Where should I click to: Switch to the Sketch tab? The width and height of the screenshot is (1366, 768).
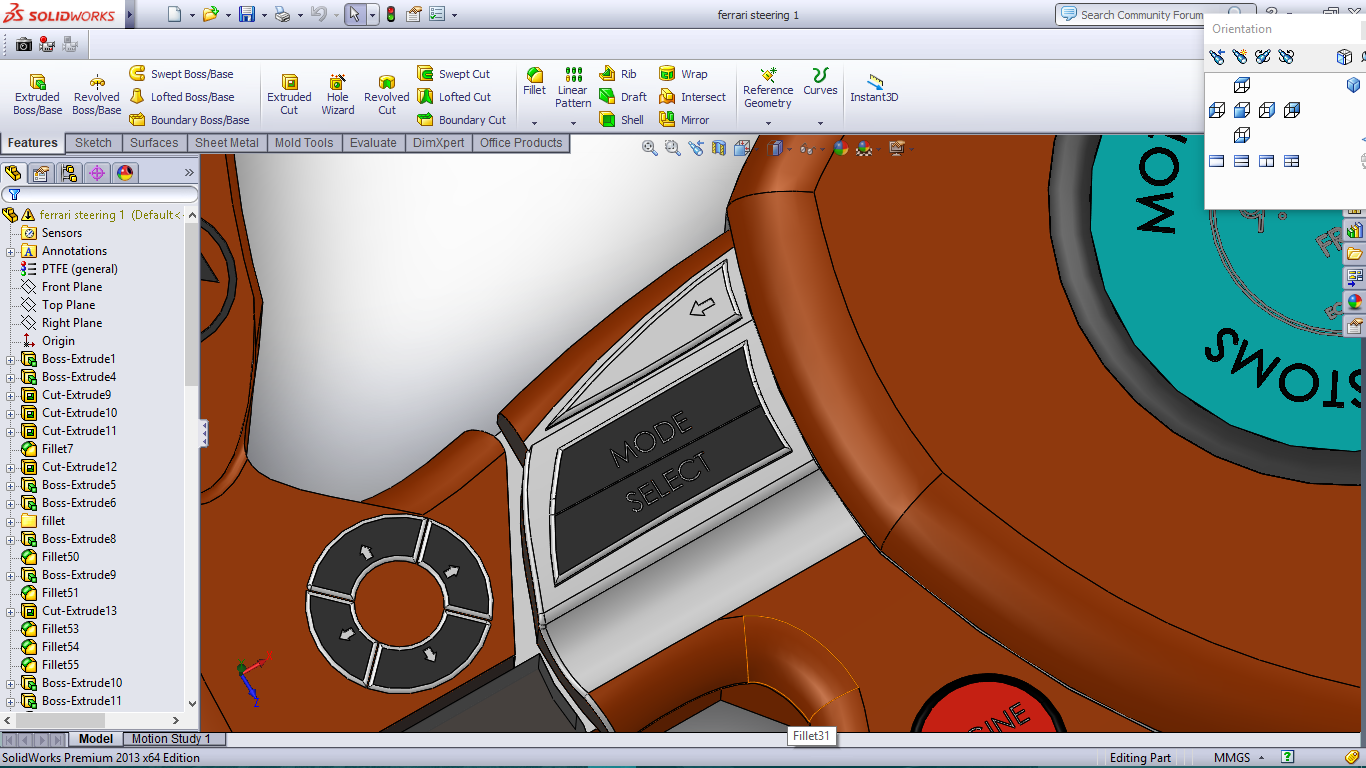tap(93, 143)
